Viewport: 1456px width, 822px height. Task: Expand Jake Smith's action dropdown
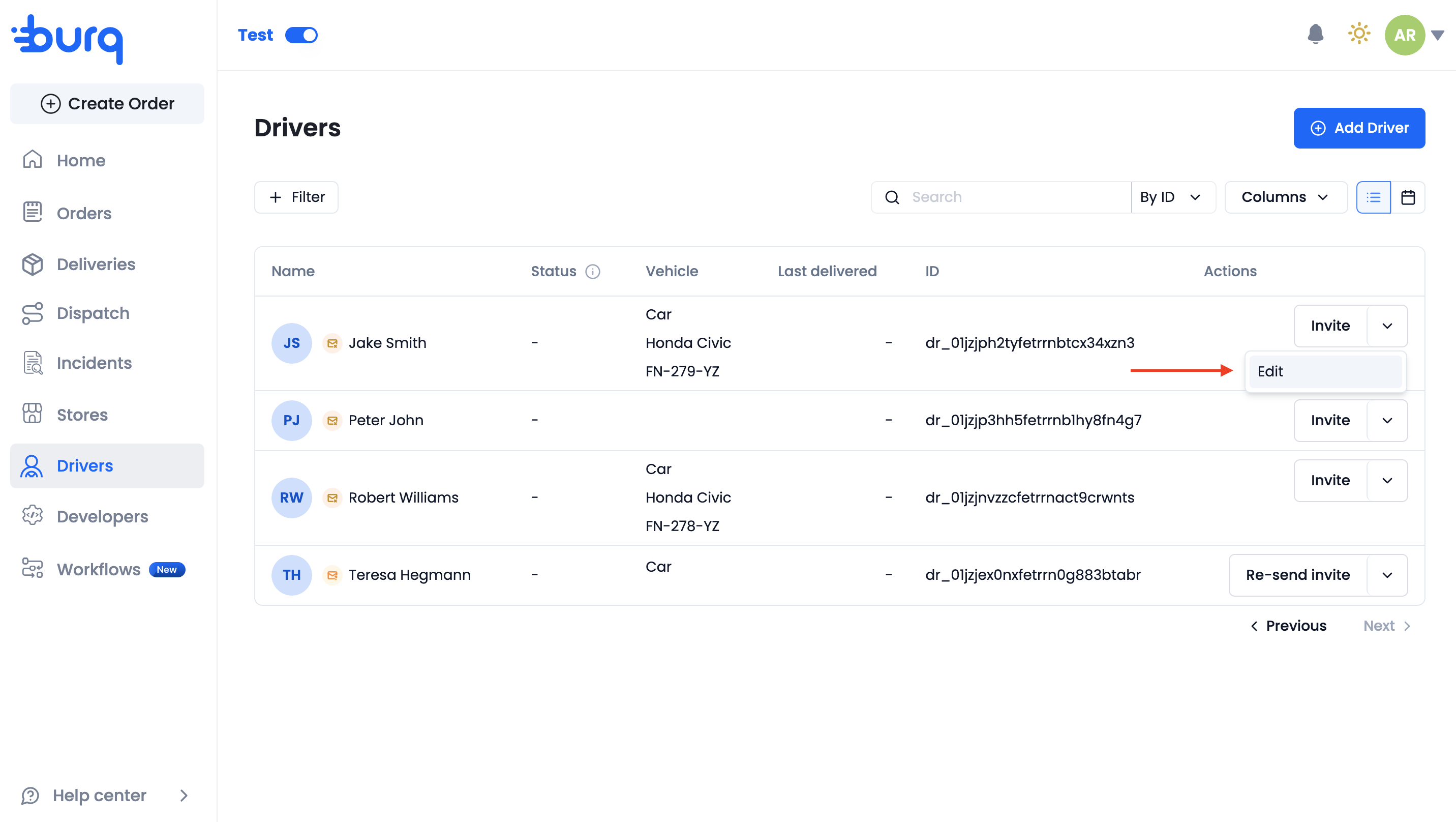[1387, 326]
